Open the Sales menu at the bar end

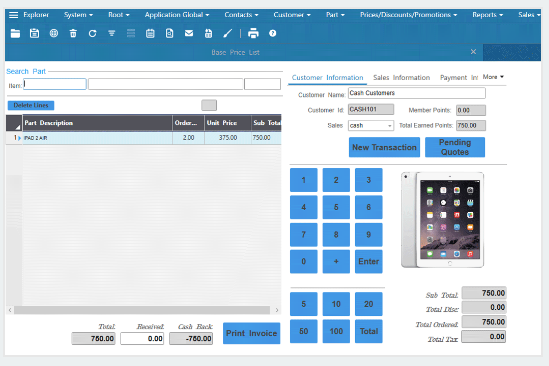pyautogui.click(x=529, y=15)
